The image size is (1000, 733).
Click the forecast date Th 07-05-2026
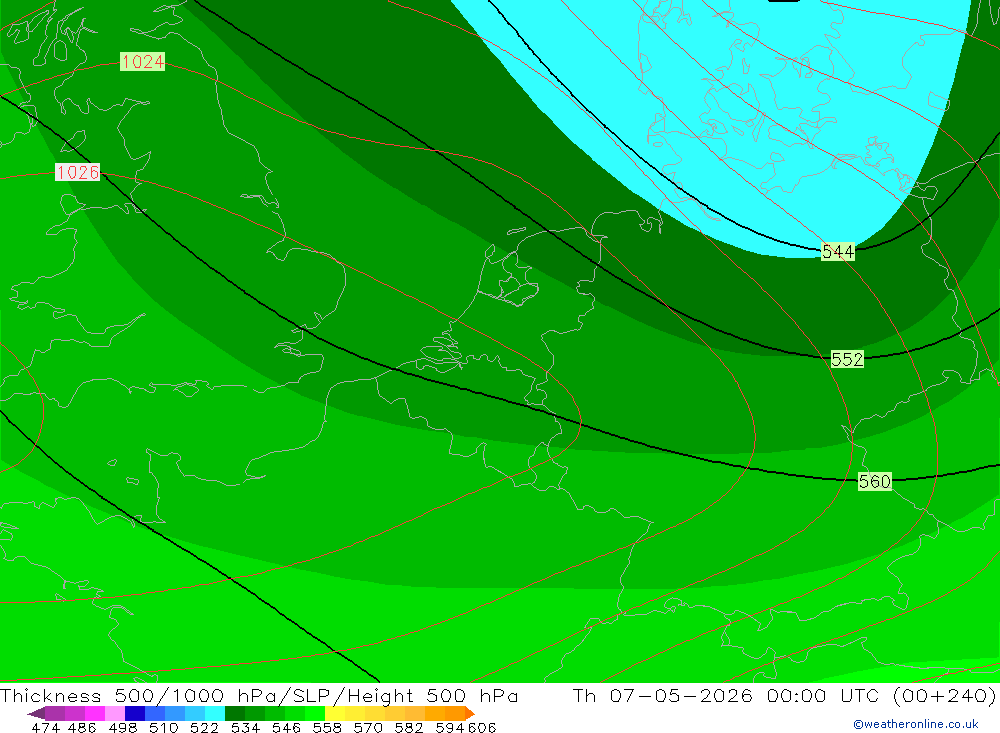[663, 695]
